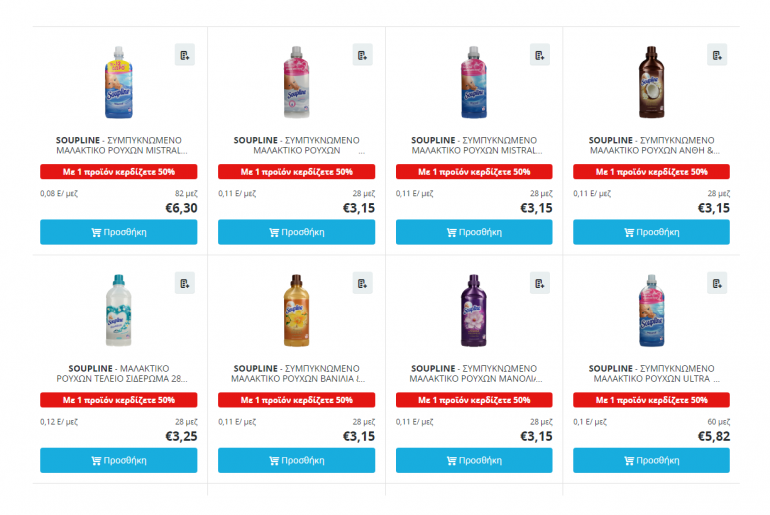Open Soupline ΤΕΛΕΙΟ ΣΙΔΕΡΩΜΑ product title
The height and width of the screenshot is (515, 770).
tap(118, 374)
